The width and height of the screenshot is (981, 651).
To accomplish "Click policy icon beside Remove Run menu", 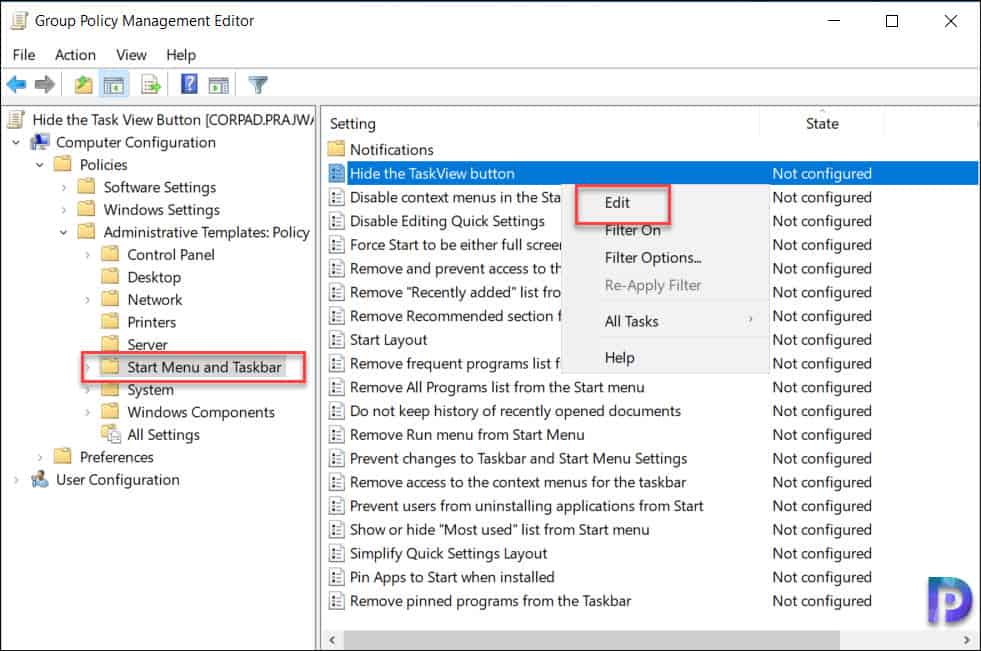I will point(337,435).
